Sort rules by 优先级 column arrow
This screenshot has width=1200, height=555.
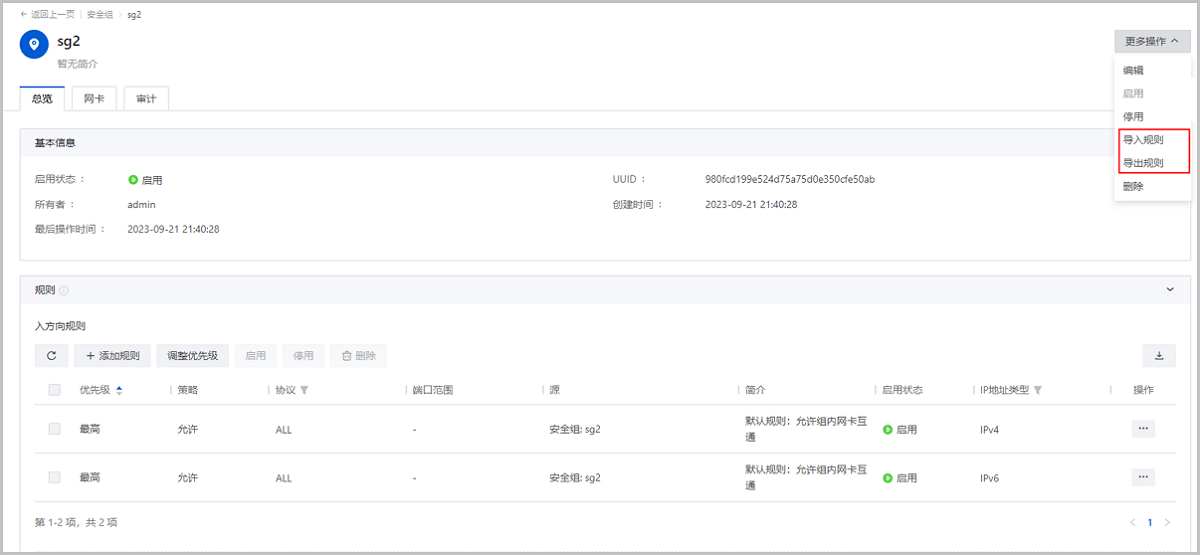click(x=119, y=390)
